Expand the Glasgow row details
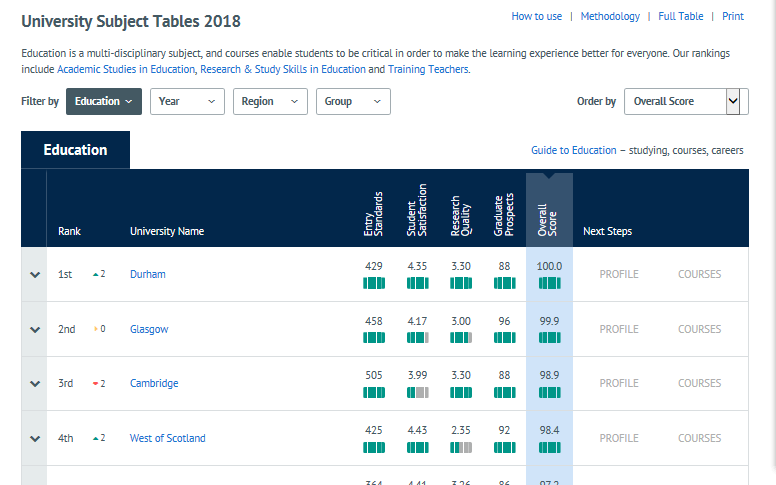The width and height of the screenshot is (776, 485). click(35, 329)
